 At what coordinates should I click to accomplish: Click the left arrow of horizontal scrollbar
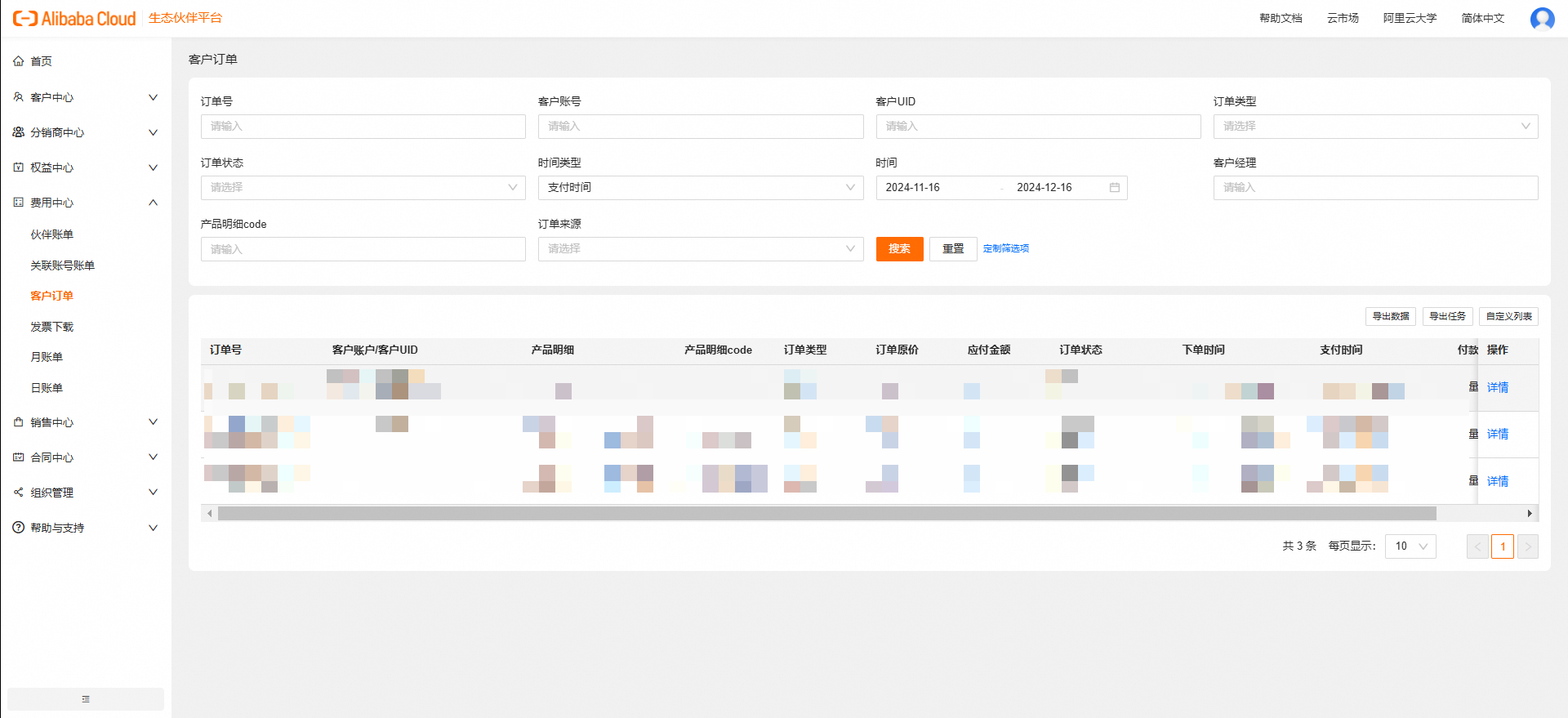[x=210, y=514]
